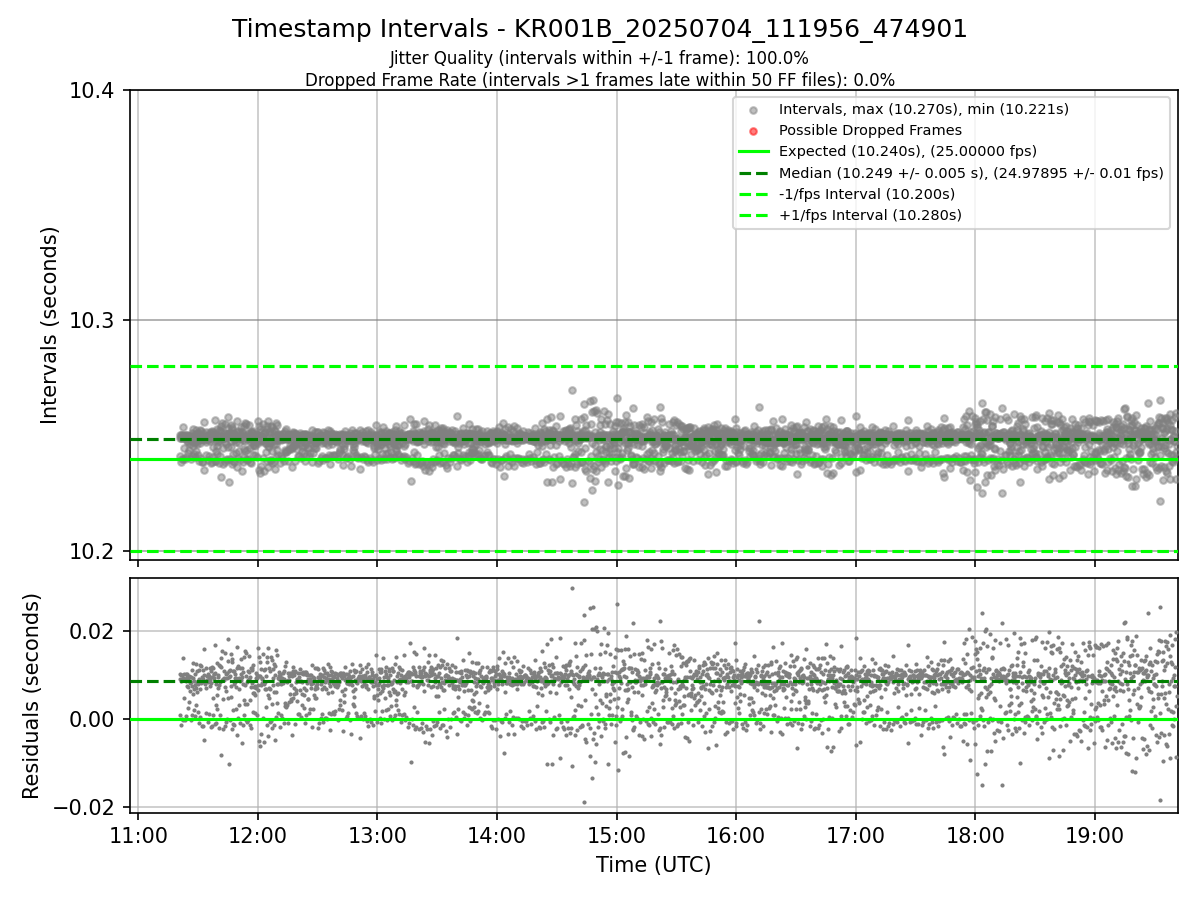Viewport: 1200px width, 900px height.
Task: Click the 13:00 time tick label
Action: coord(377,834)
